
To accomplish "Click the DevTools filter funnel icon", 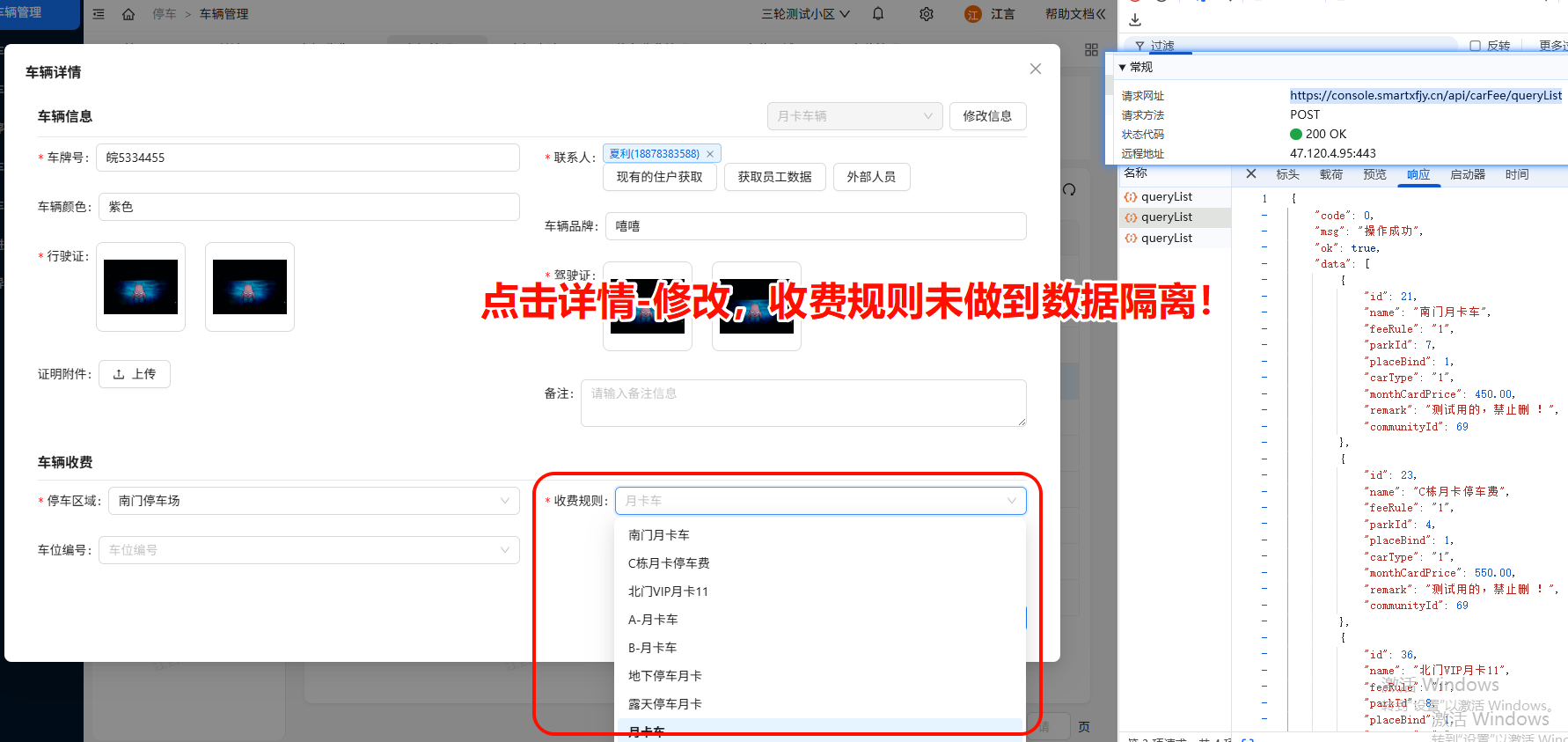I will point(1139,46).
